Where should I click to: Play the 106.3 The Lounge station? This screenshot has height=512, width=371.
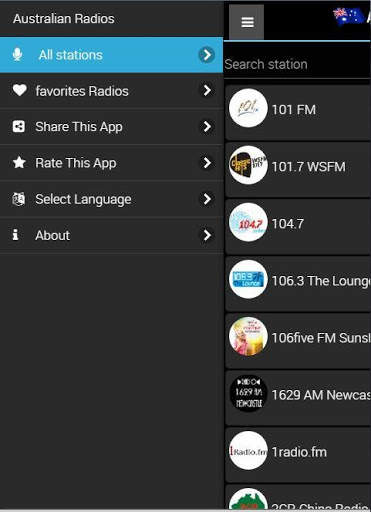coord(298,283)
